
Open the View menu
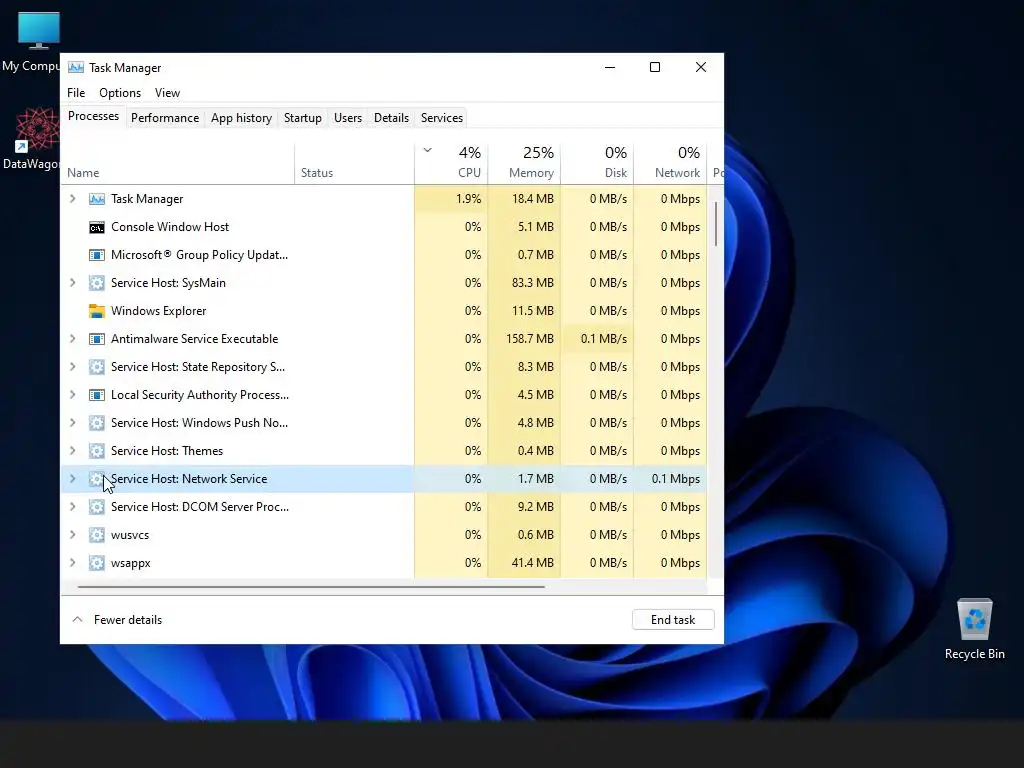click(167, 93)
